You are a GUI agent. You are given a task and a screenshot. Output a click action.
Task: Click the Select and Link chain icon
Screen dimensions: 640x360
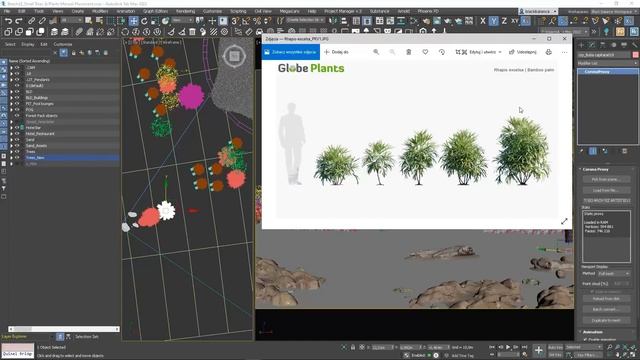(31, 20)
